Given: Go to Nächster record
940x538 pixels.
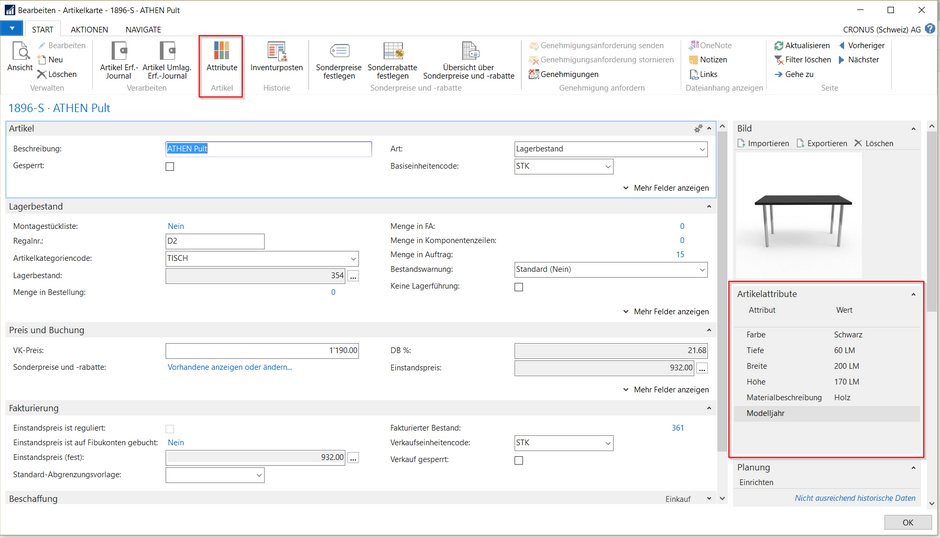Looking at the screenshot, I should tap(858, 60).
